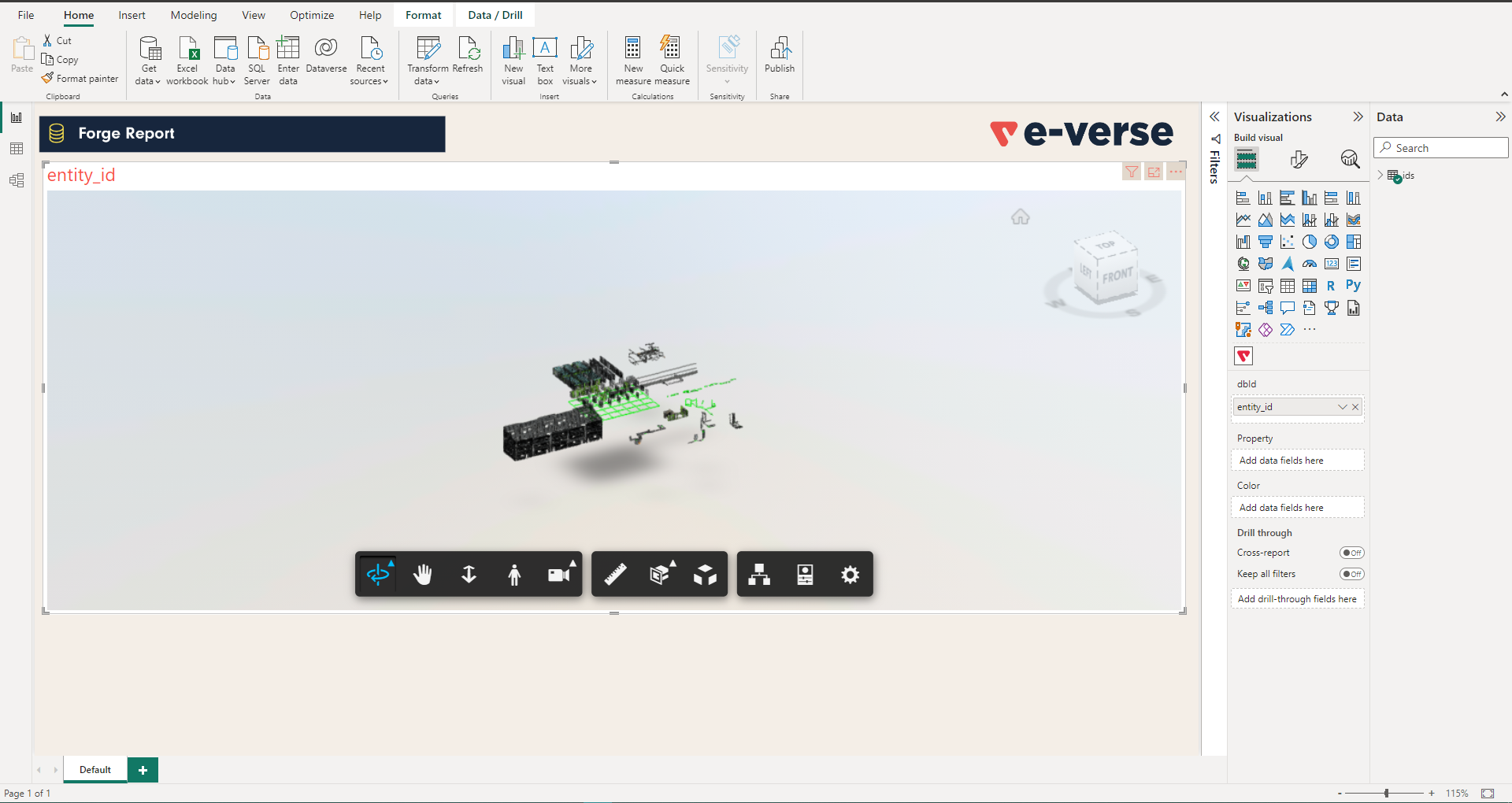1512x803 pixels.
Task: Select the Matrix visual icon
Action: tap(1310, 286)
